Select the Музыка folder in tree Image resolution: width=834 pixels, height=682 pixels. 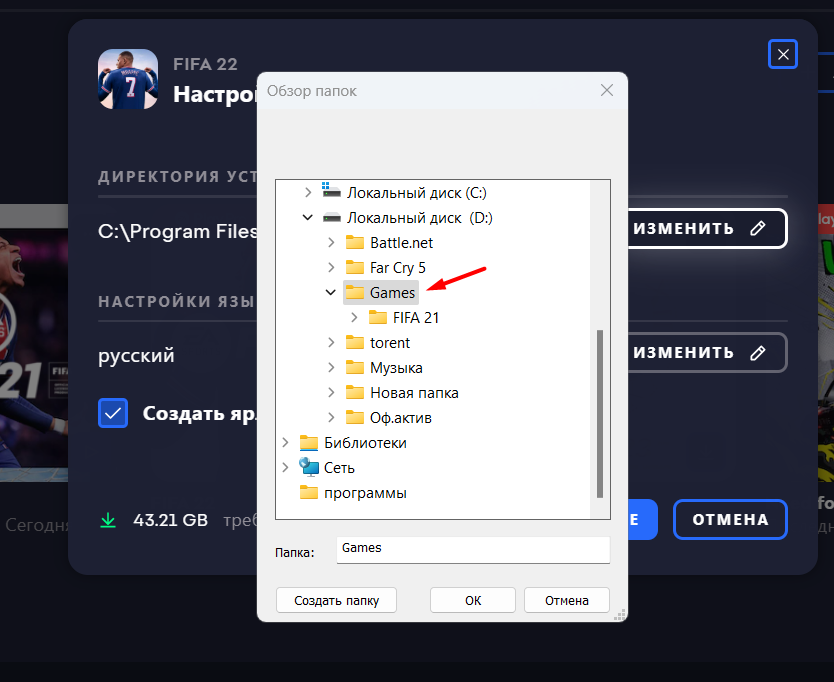coord(396,368)
